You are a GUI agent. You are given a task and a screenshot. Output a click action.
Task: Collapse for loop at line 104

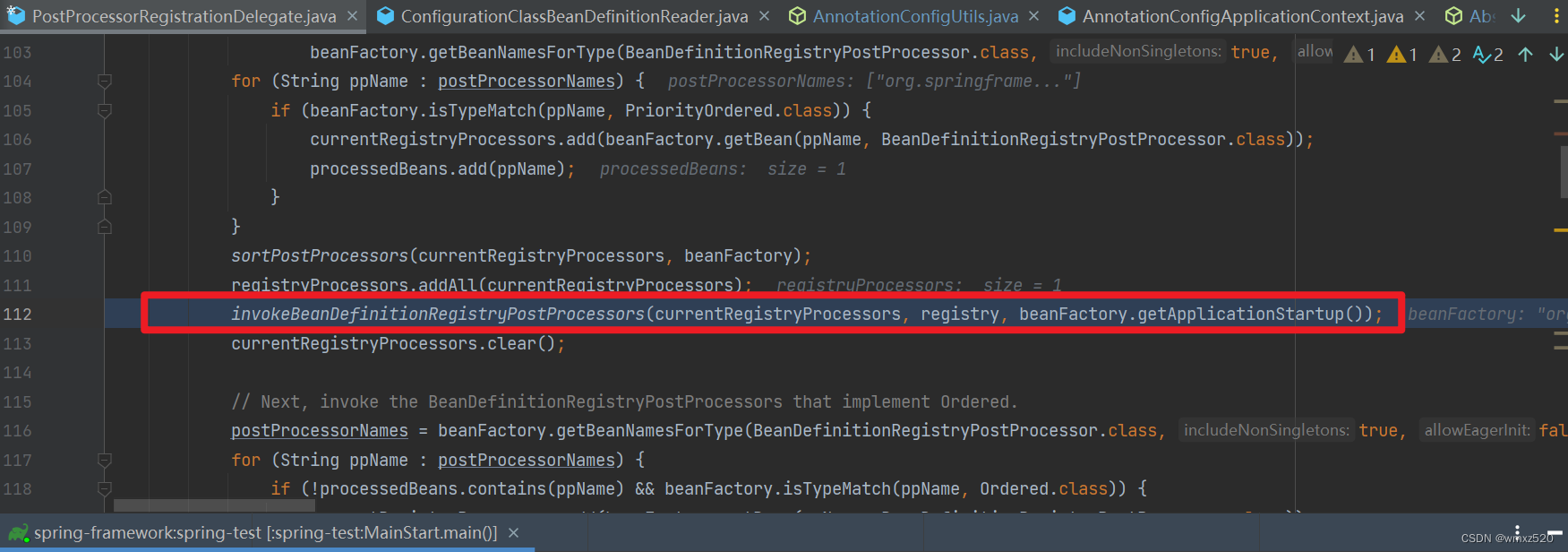[x=105, y=82]
